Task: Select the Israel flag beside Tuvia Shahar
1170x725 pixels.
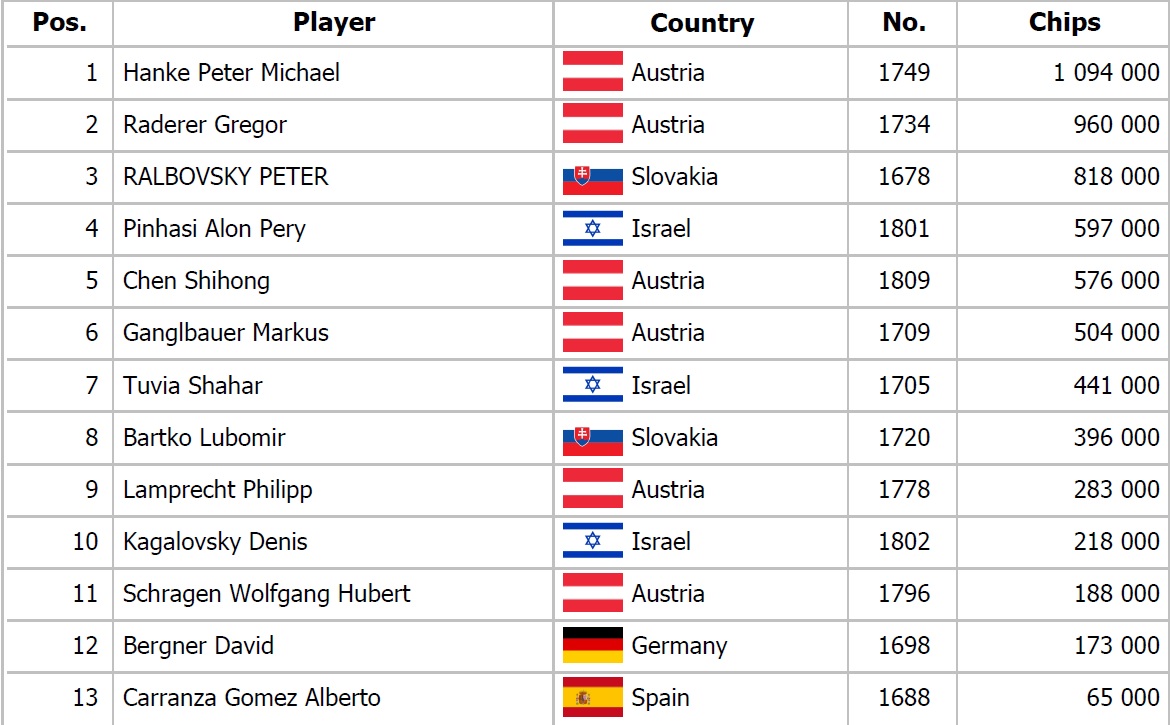Action: click(592, 385)
